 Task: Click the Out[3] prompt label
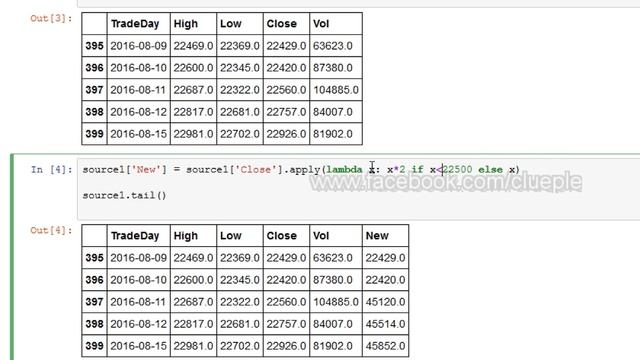tap(51, 18)
